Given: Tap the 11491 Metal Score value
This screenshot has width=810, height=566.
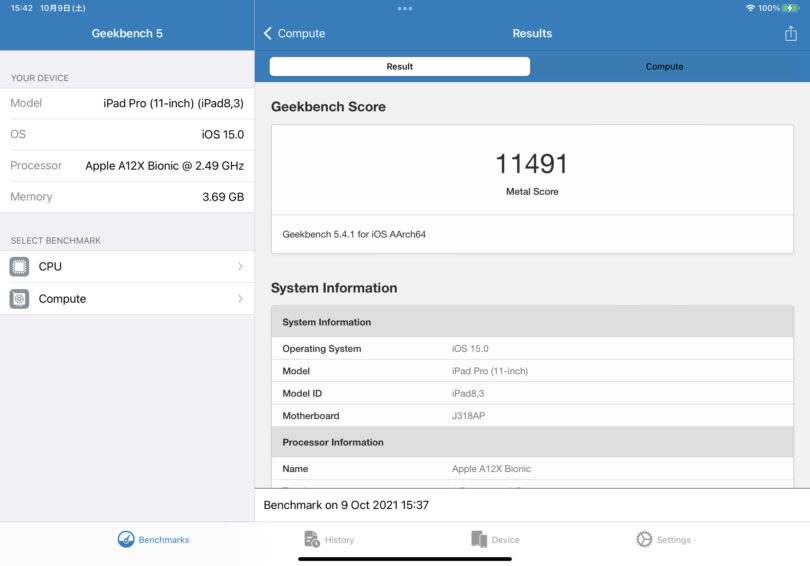Looking at the screenshot, I should tap(532, 164).
